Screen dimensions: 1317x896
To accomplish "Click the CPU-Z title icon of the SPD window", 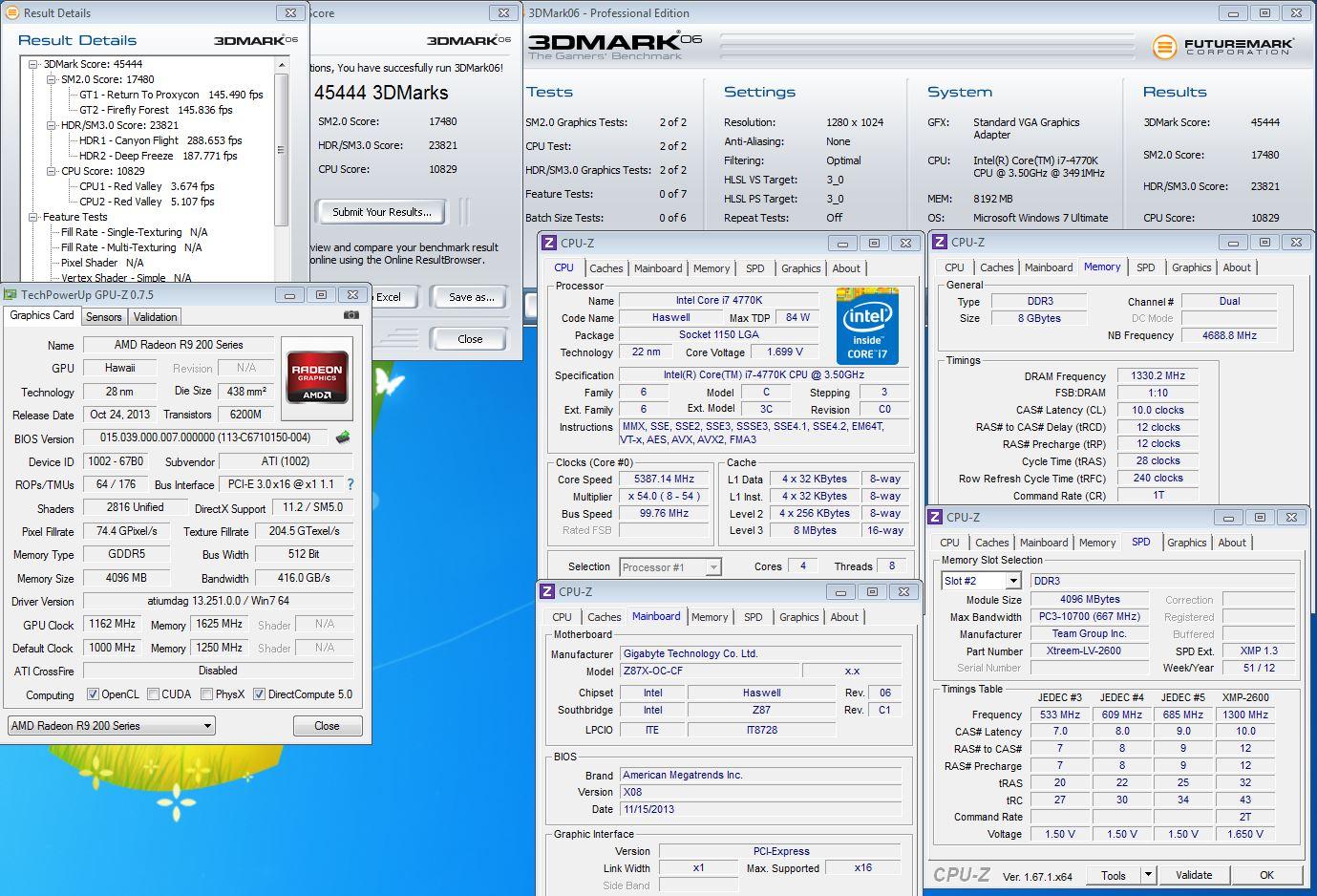I will coord(936,517).
